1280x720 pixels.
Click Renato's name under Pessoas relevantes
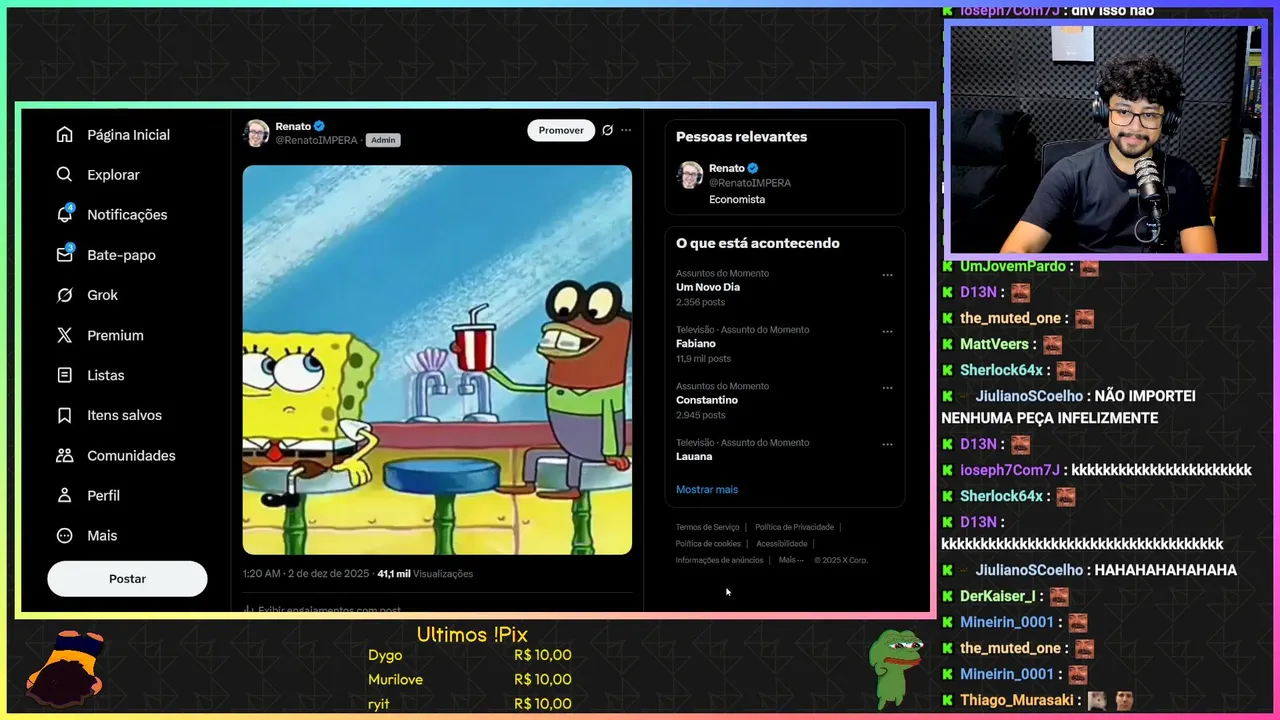pos(727,168)
